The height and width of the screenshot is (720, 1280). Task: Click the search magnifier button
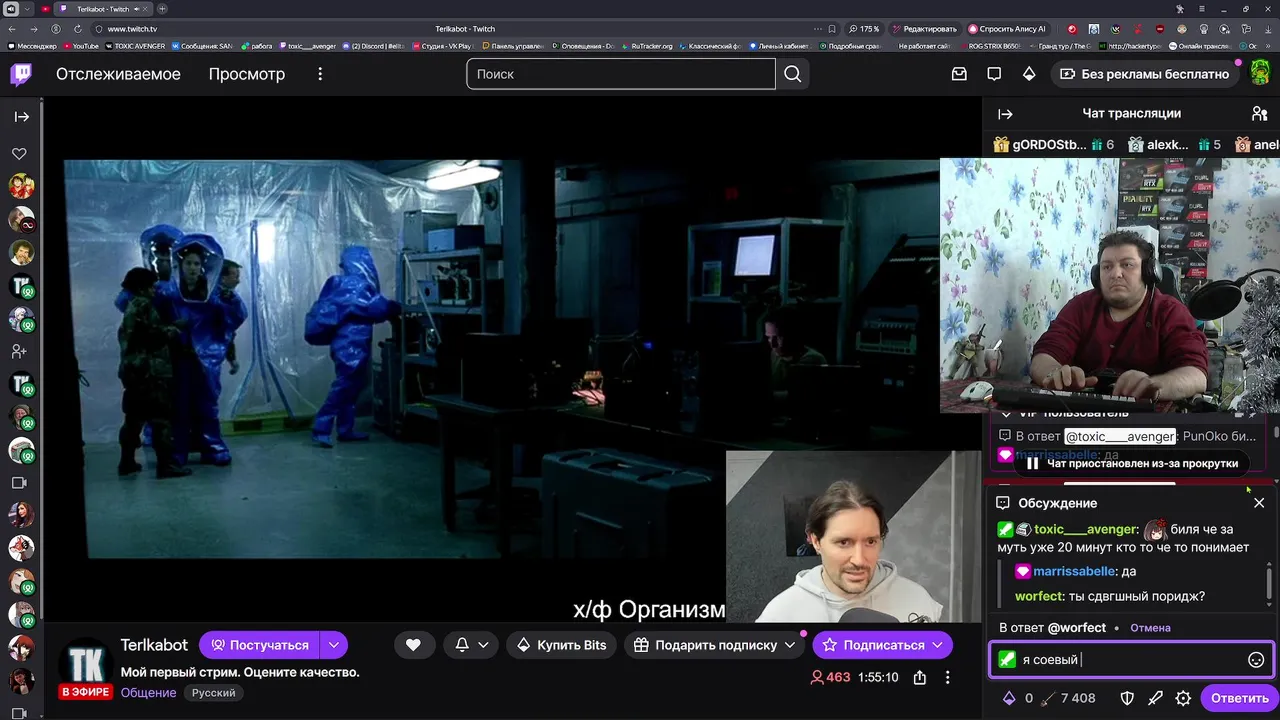coord(793,74)
